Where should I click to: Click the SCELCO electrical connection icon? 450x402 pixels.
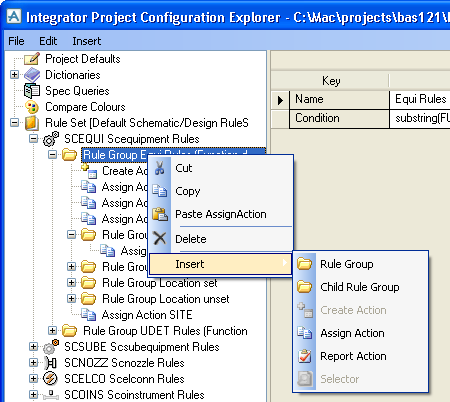(51, 379)
